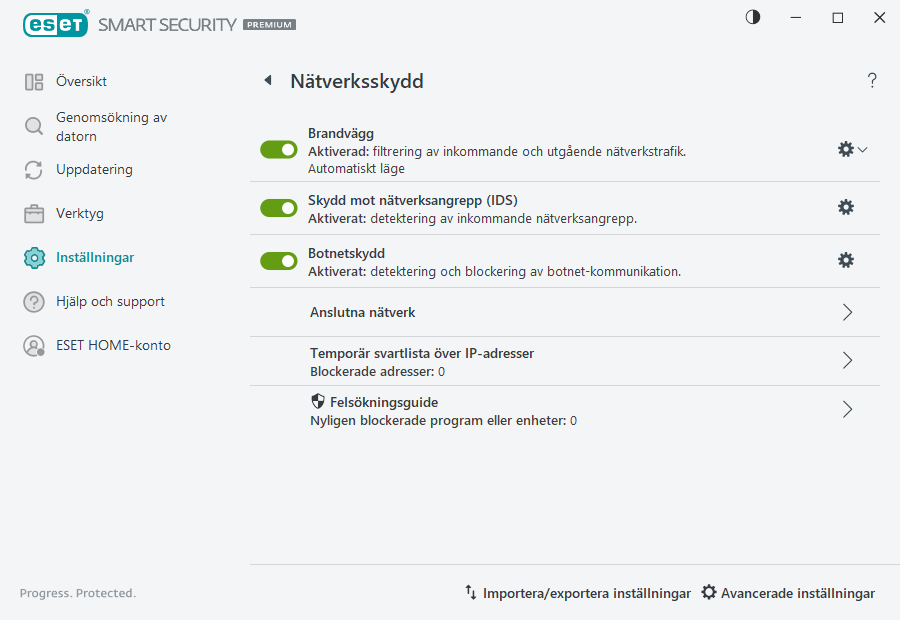Disable the Brandvägg protection toggle

[x=278, y=149]
